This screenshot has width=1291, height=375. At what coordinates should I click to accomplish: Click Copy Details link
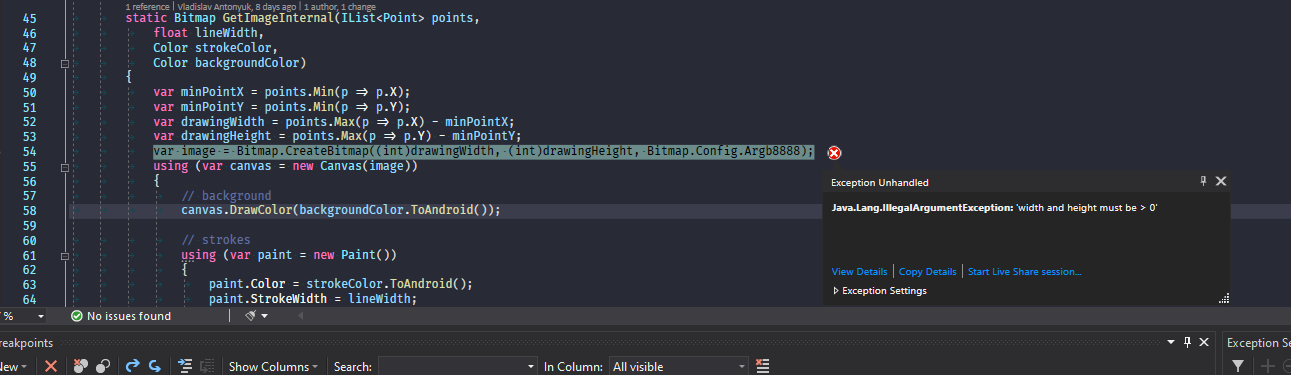tap(927, 272)
